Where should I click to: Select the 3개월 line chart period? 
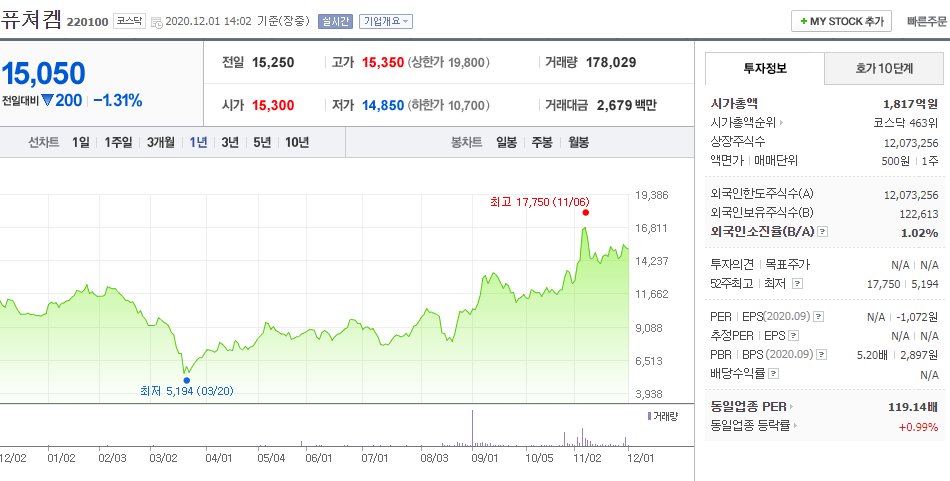[161, 142]
